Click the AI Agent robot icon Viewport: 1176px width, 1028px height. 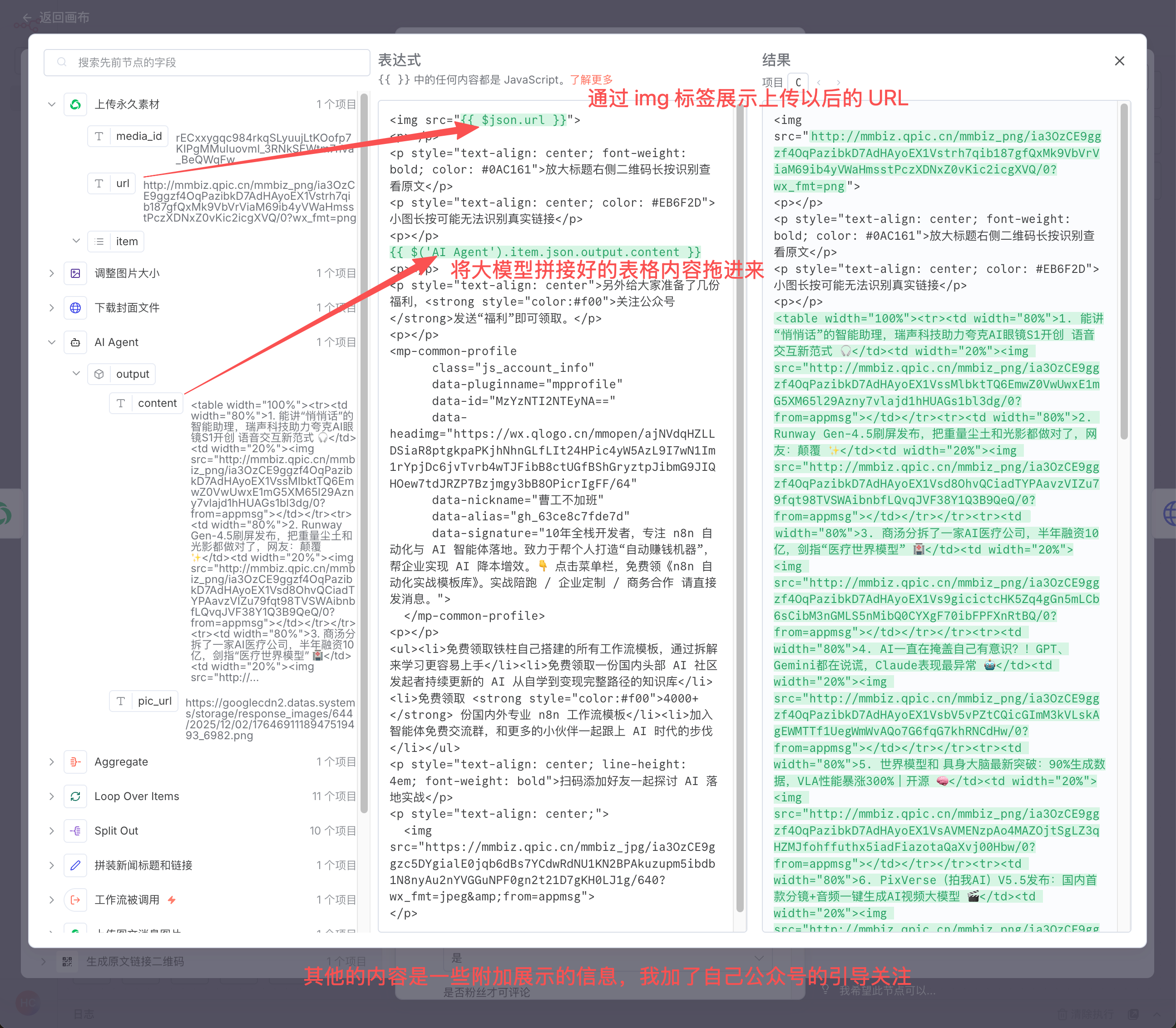pos(75,342)
